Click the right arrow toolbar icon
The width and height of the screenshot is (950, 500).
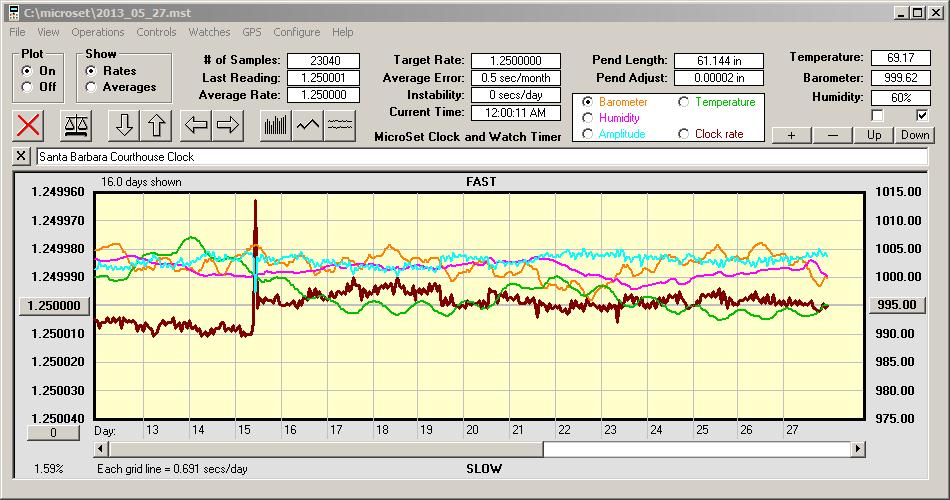pos(228,126)
